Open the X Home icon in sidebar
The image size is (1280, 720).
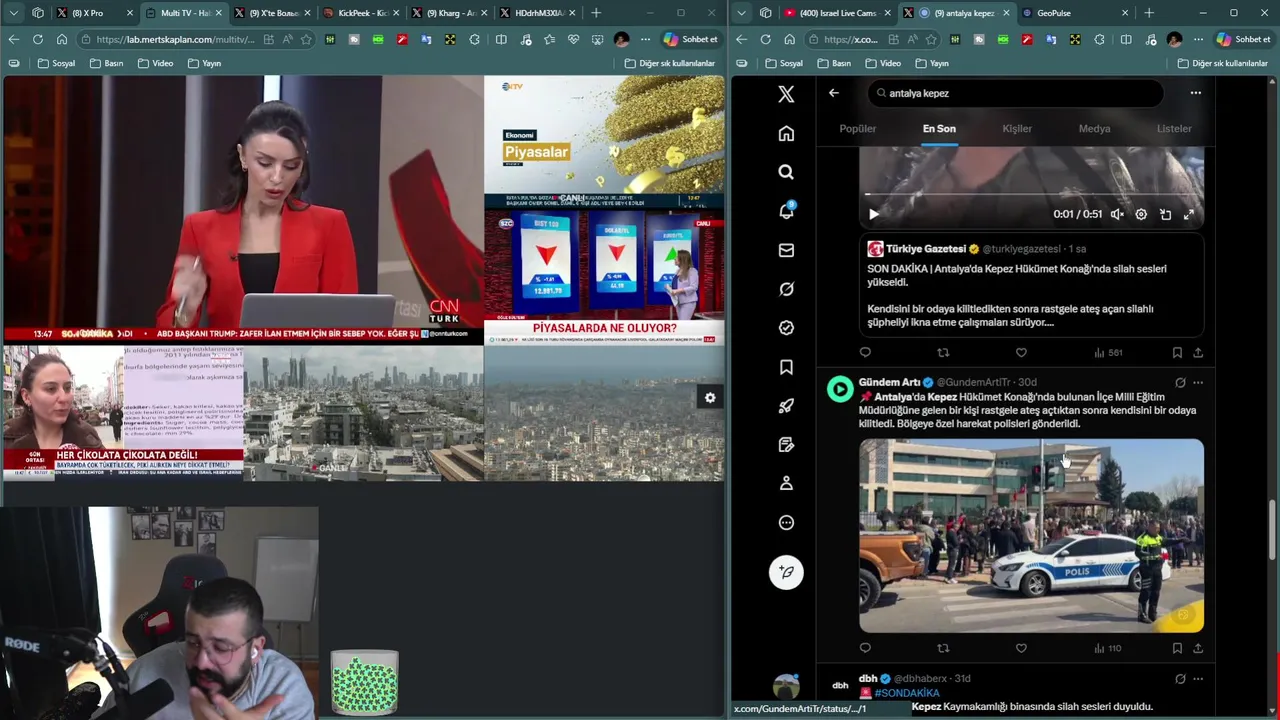pyautogui.click(x=786, y=133)
